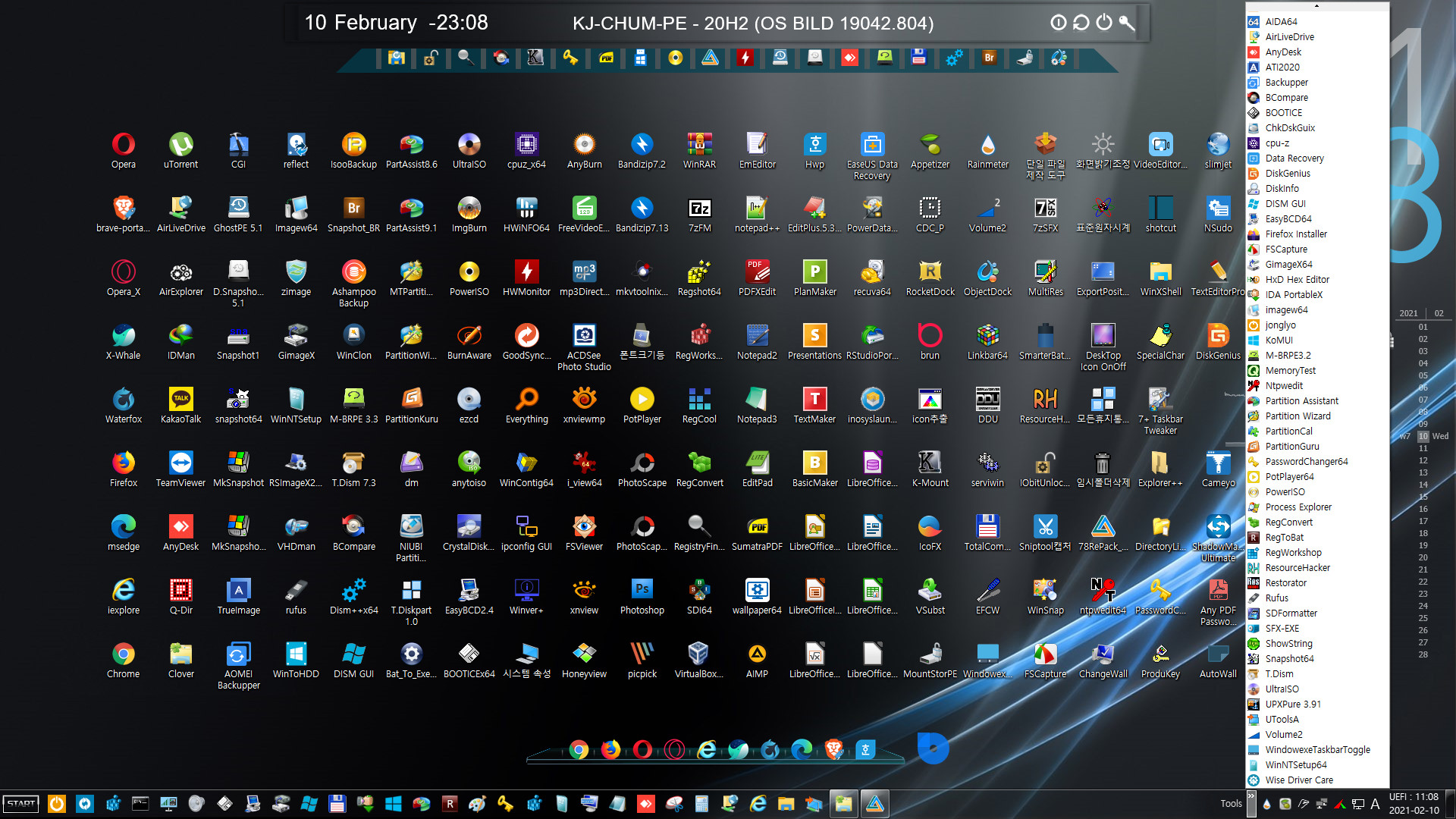
Task: Click the PDF icon in the top toolbar
Action: click(606, 57)
